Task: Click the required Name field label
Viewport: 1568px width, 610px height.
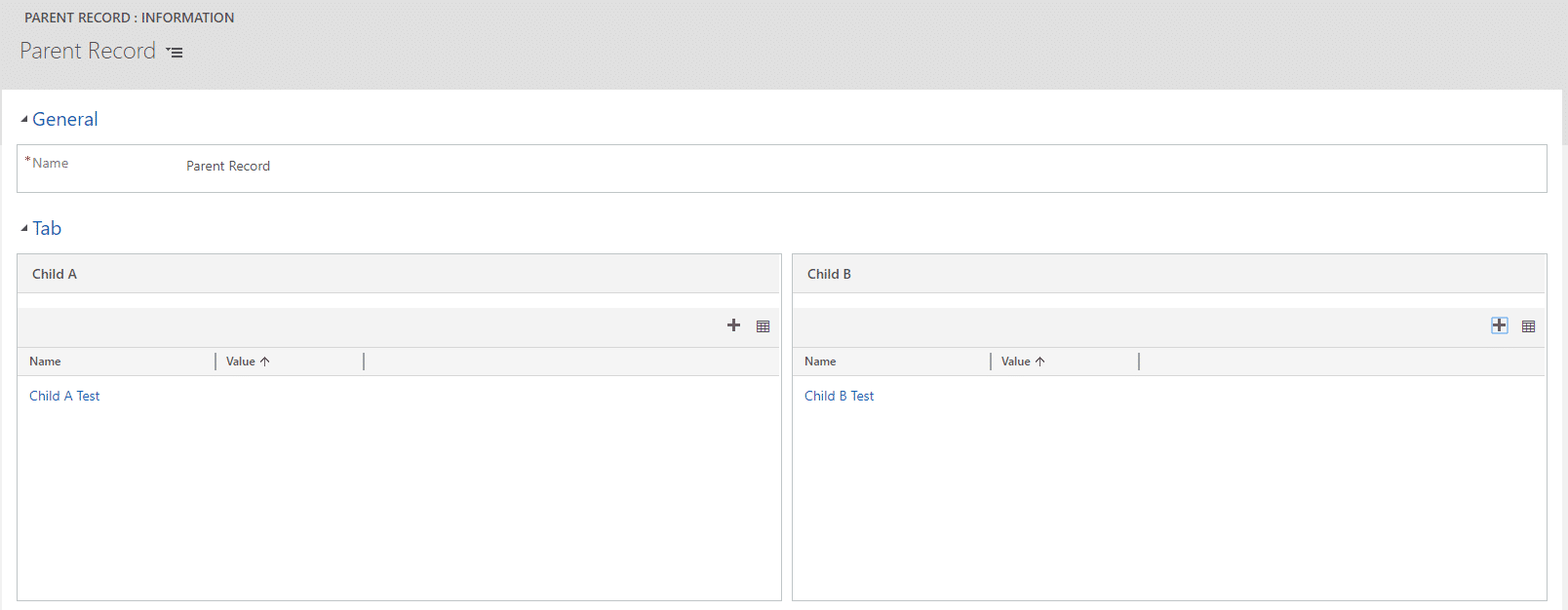Action: coord(50,164)
